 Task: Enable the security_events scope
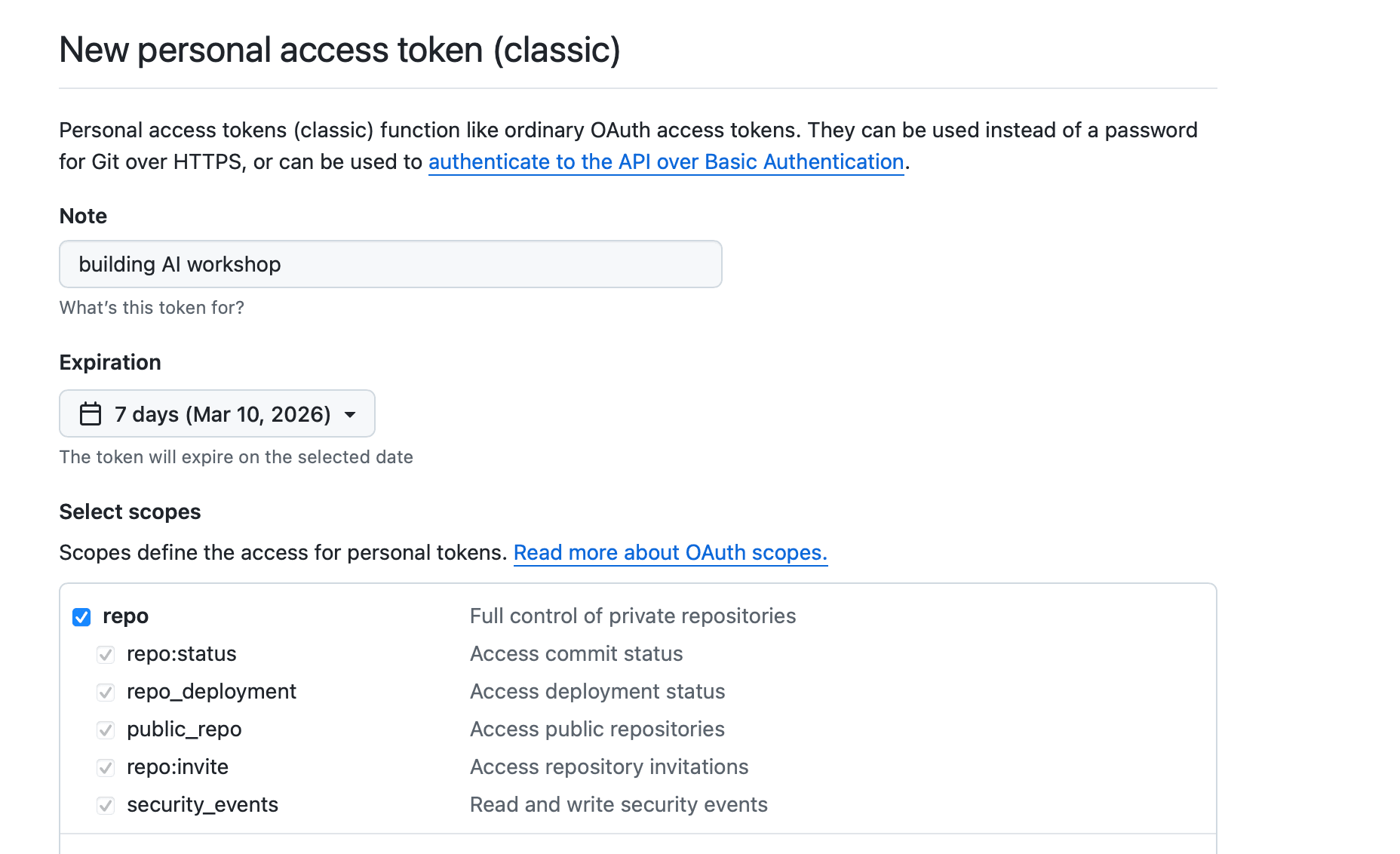[106, 805]
